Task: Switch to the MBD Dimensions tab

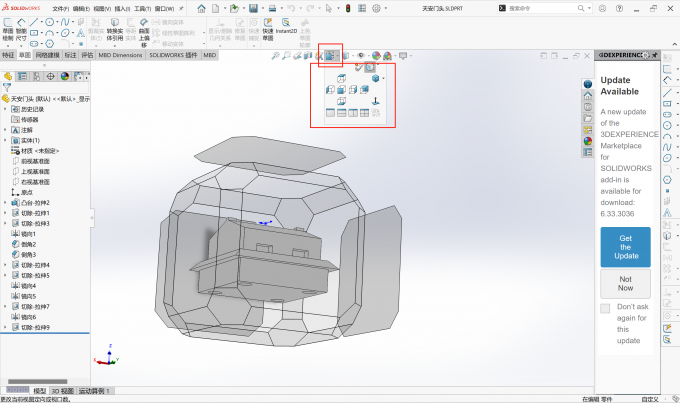Action: click(120, 56)
